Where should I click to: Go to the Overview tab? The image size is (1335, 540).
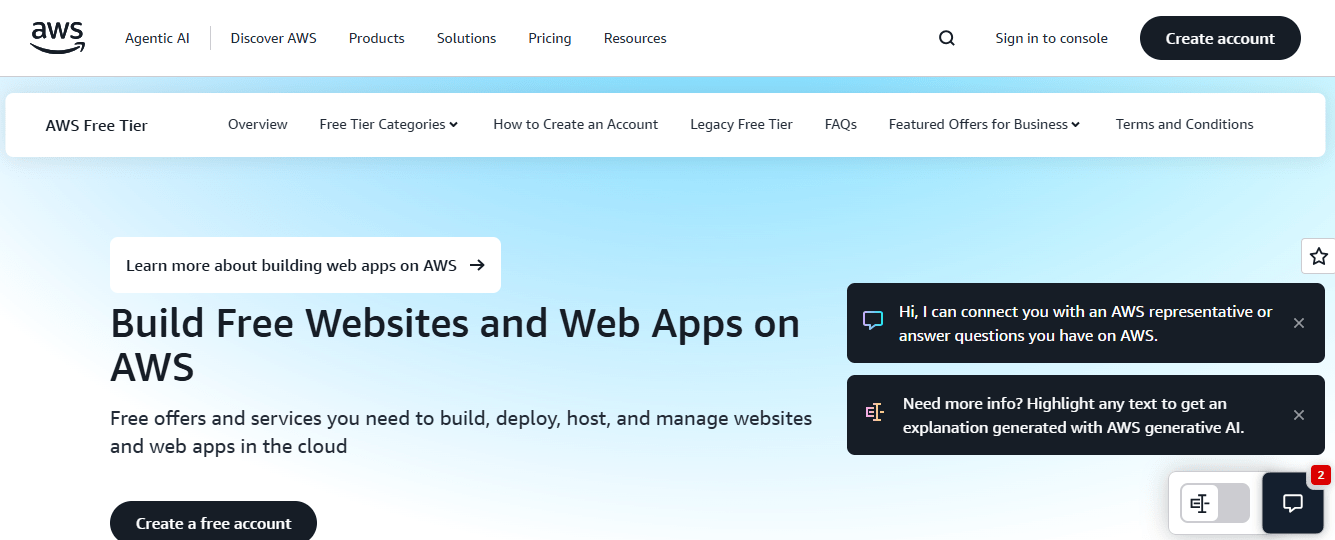click(257, 125)
